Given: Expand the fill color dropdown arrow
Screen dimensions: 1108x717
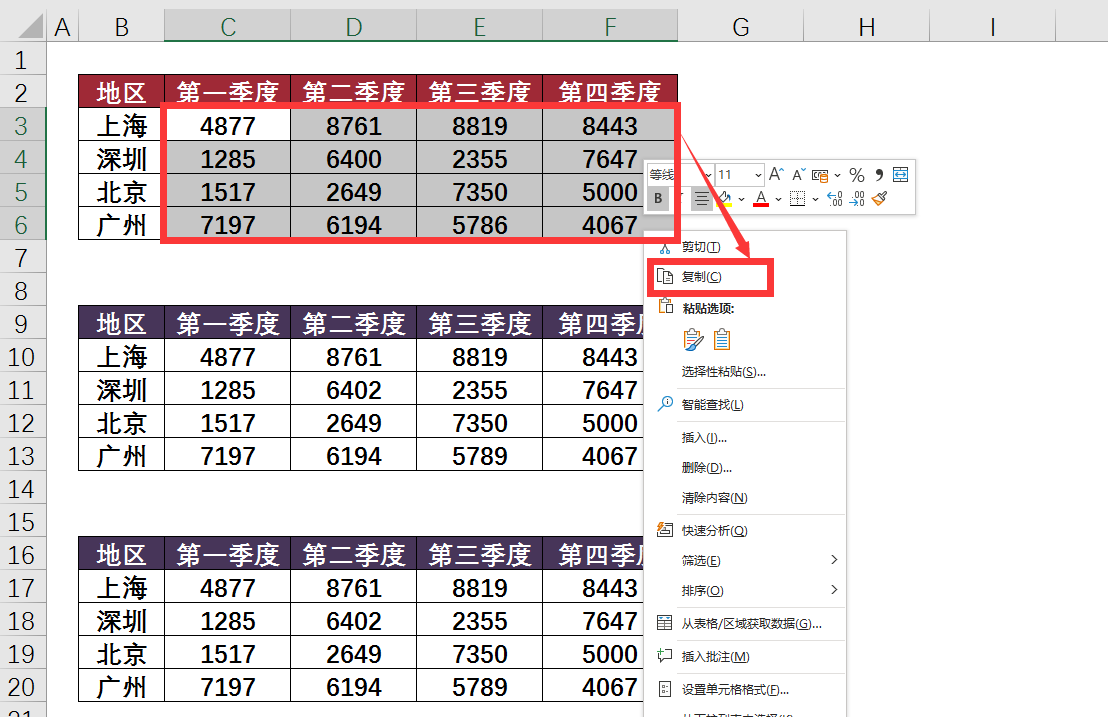Looking at the screenshot, I should pos(741,199).
